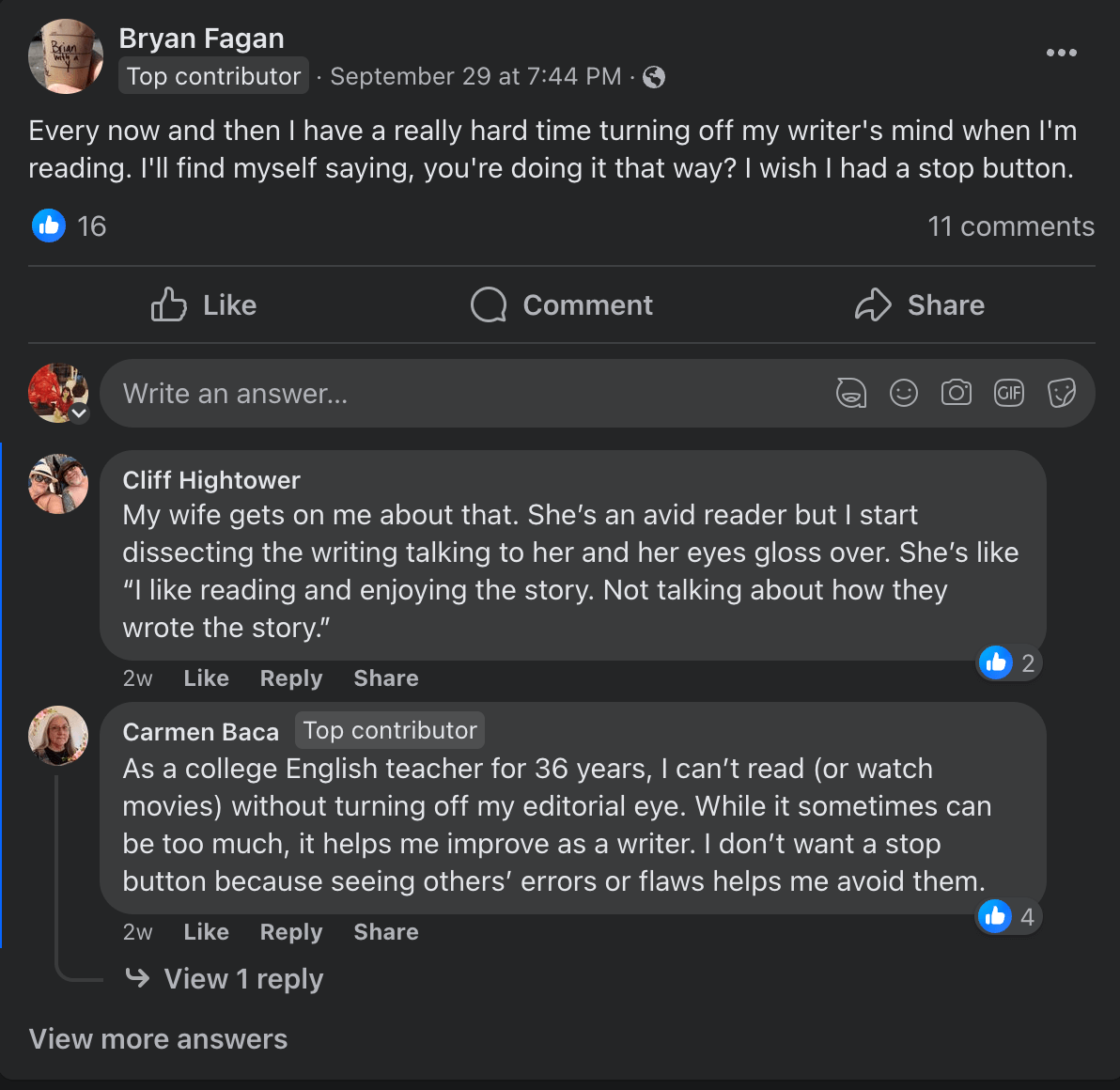View reactions on Carmen Baca's comment
This screenshot has width=1120, height=1090.
point(1009,916)
